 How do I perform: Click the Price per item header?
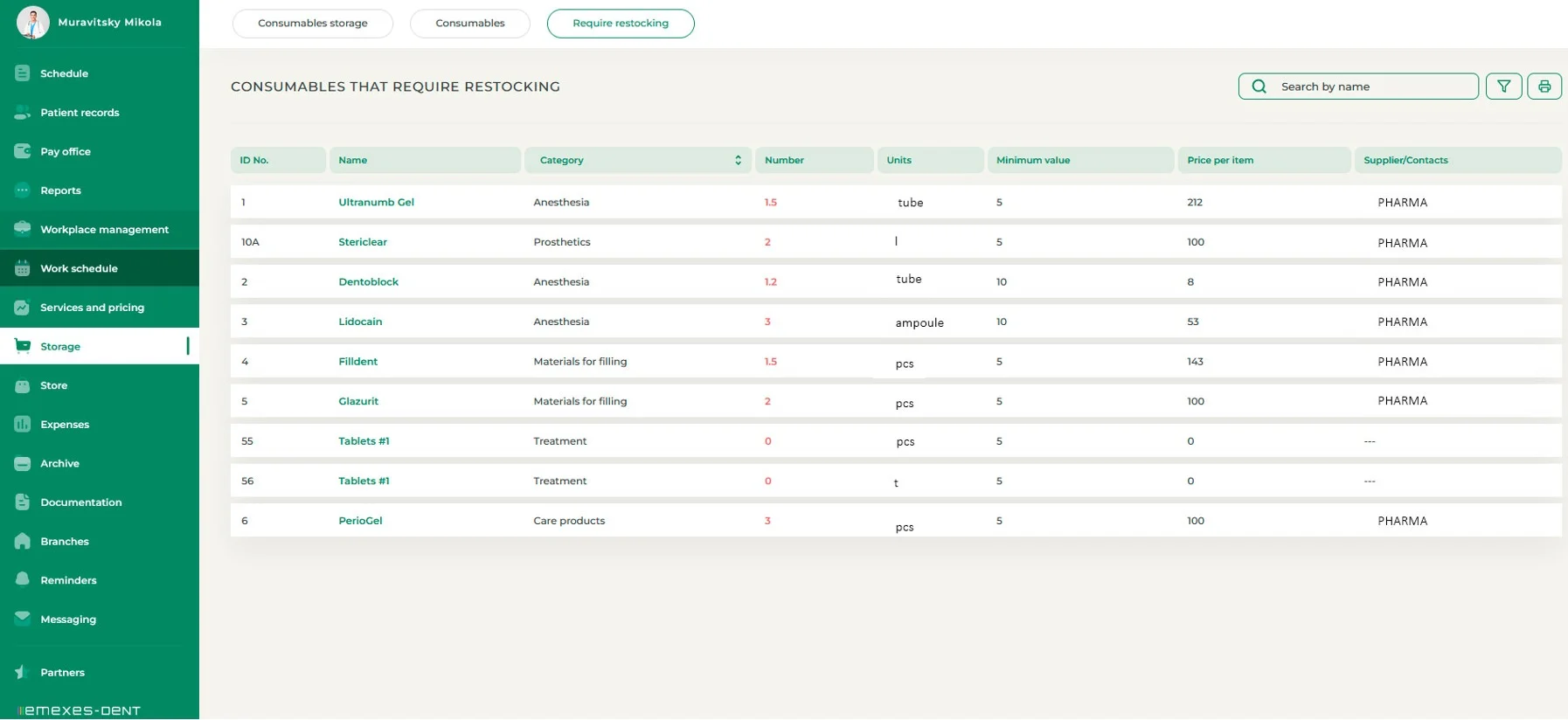(1264, 160)
